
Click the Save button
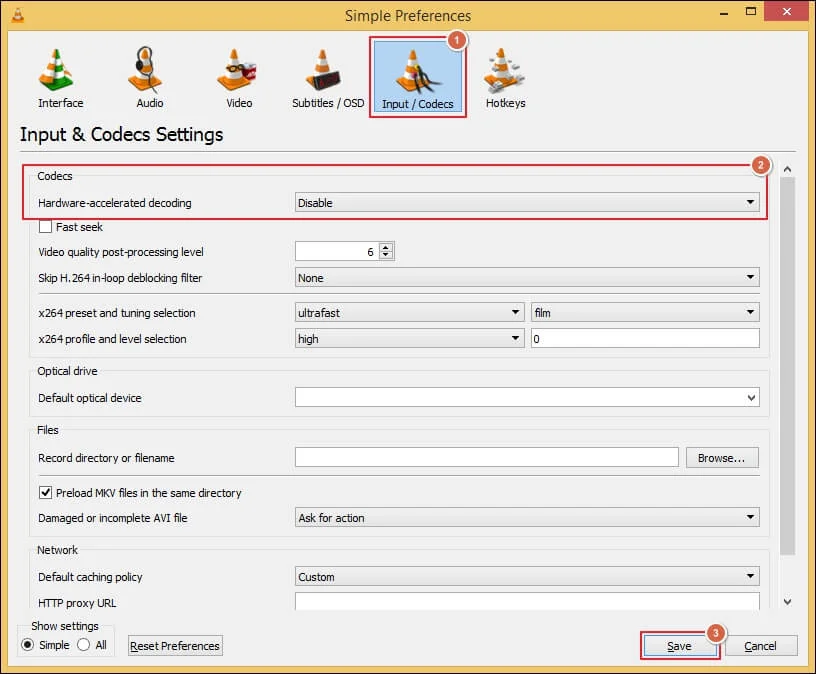click(x=679, y=646)
